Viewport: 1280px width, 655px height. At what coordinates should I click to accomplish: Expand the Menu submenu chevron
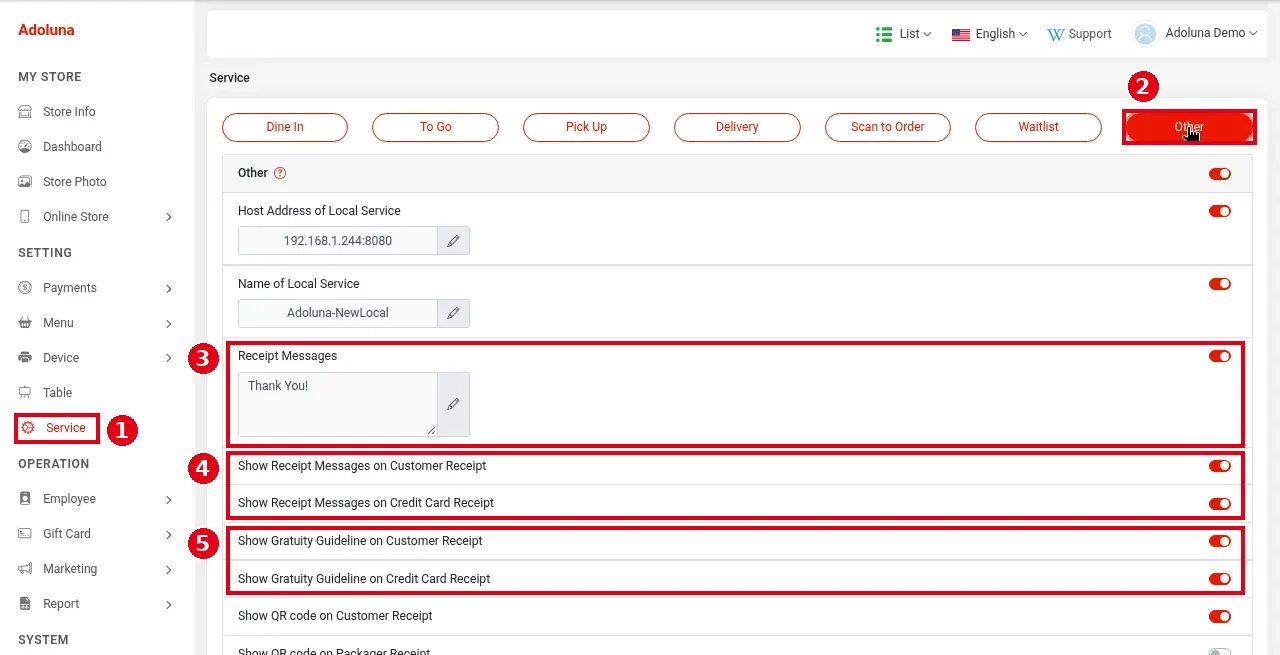click(x=169, y=324)
